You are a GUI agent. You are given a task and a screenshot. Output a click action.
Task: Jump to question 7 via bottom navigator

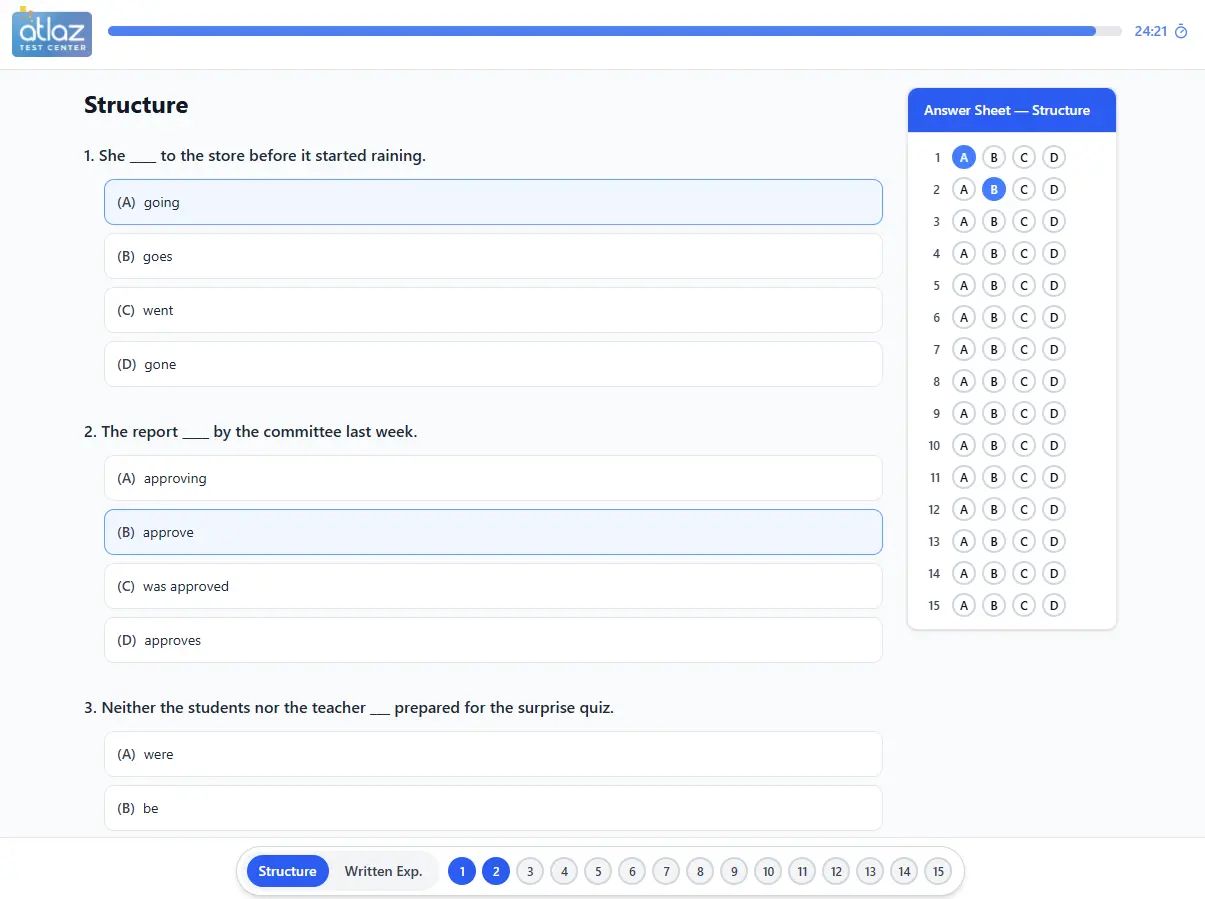666,871
